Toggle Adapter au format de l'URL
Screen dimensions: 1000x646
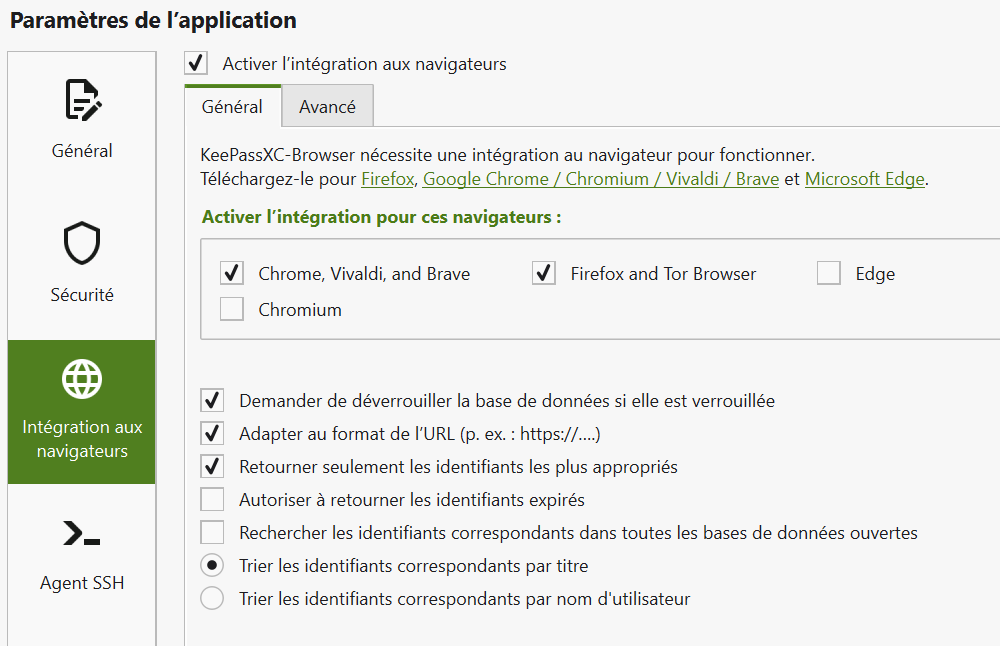click(x=212, y=434)
